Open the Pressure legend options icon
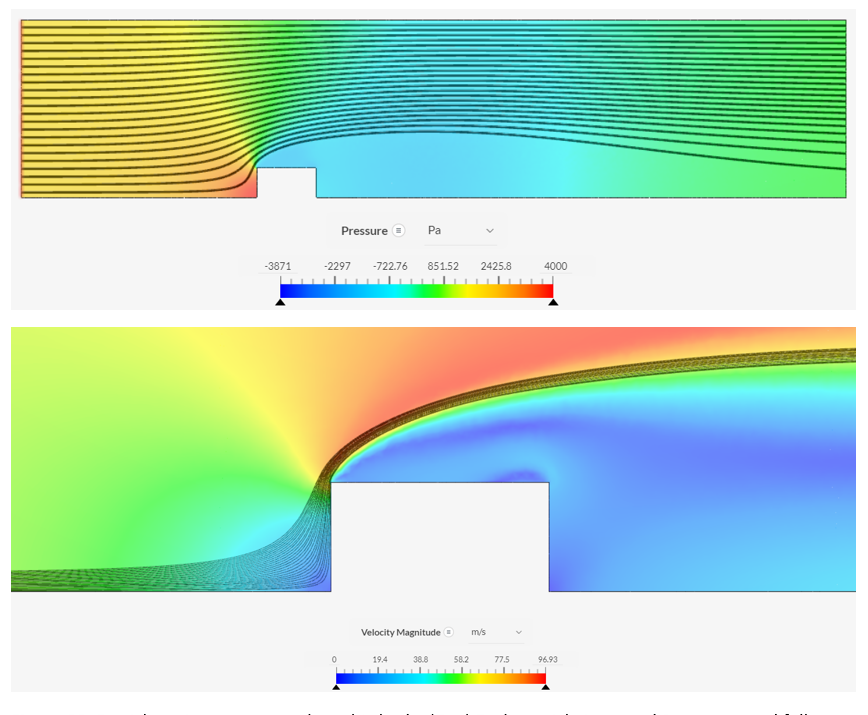The height and width of the screenshot is (715, 868). (399, 231)
